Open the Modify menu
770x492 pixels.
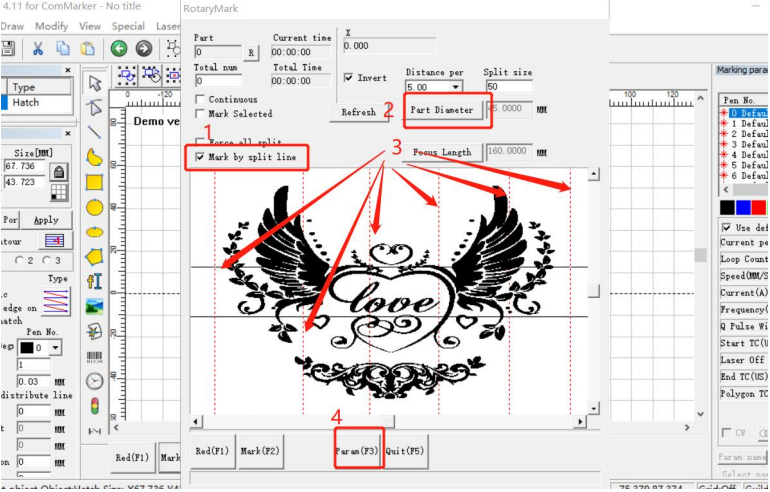pyautogui.click(x=52, y=26)
